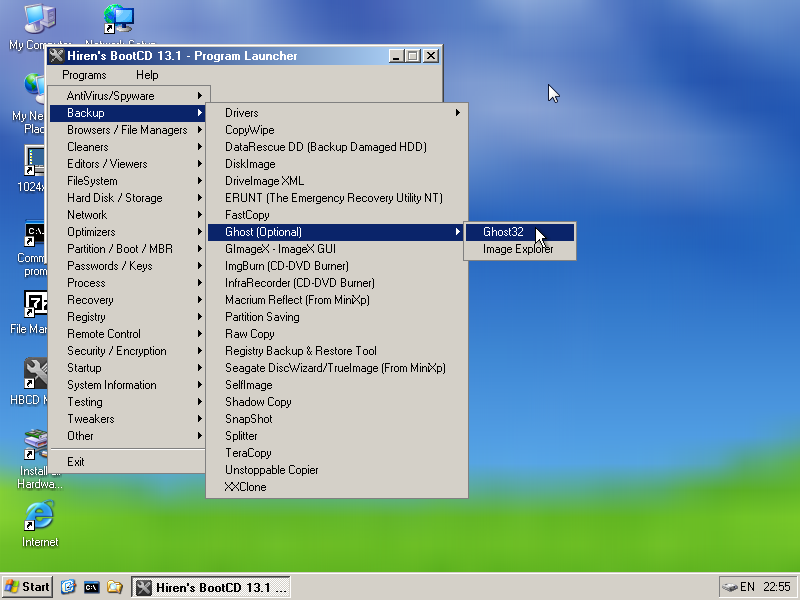The height and width of the screenshot is (600, 800).
Task: Expand the Drivers submenu under Backup
Action: coord(337,113)
